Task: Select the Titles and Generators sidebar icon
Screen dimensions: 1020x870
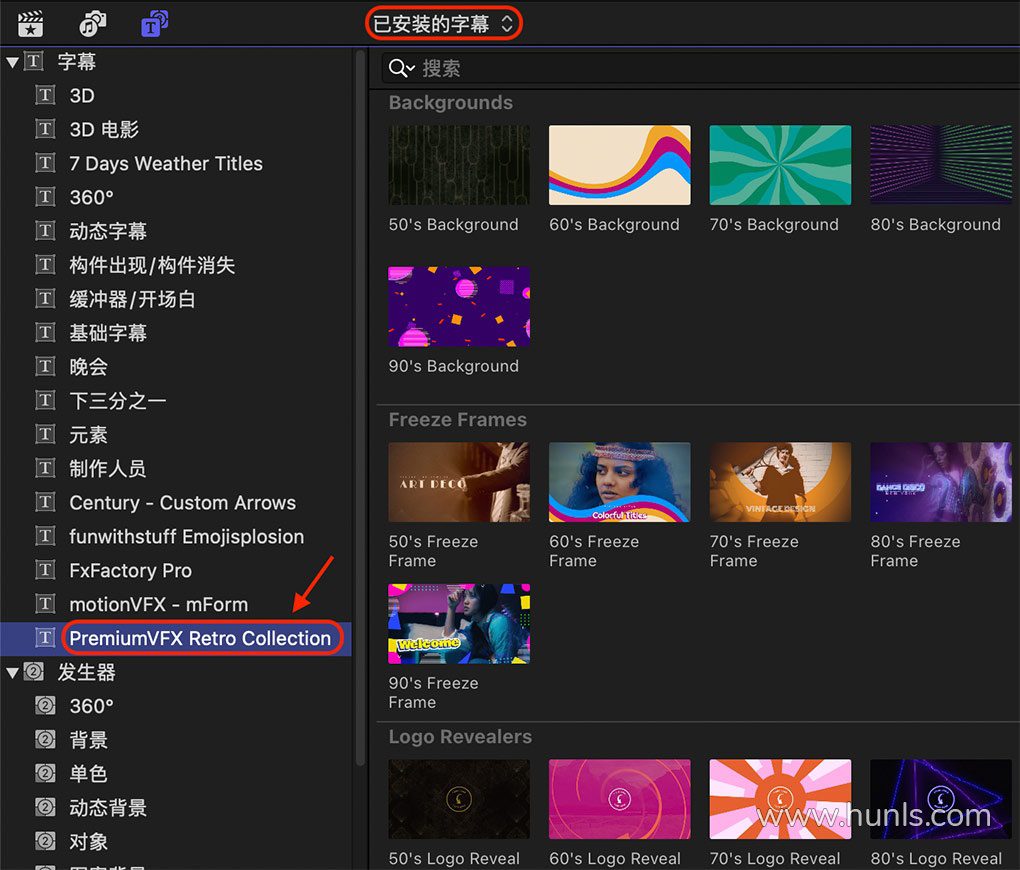Action: click(154, 23)
